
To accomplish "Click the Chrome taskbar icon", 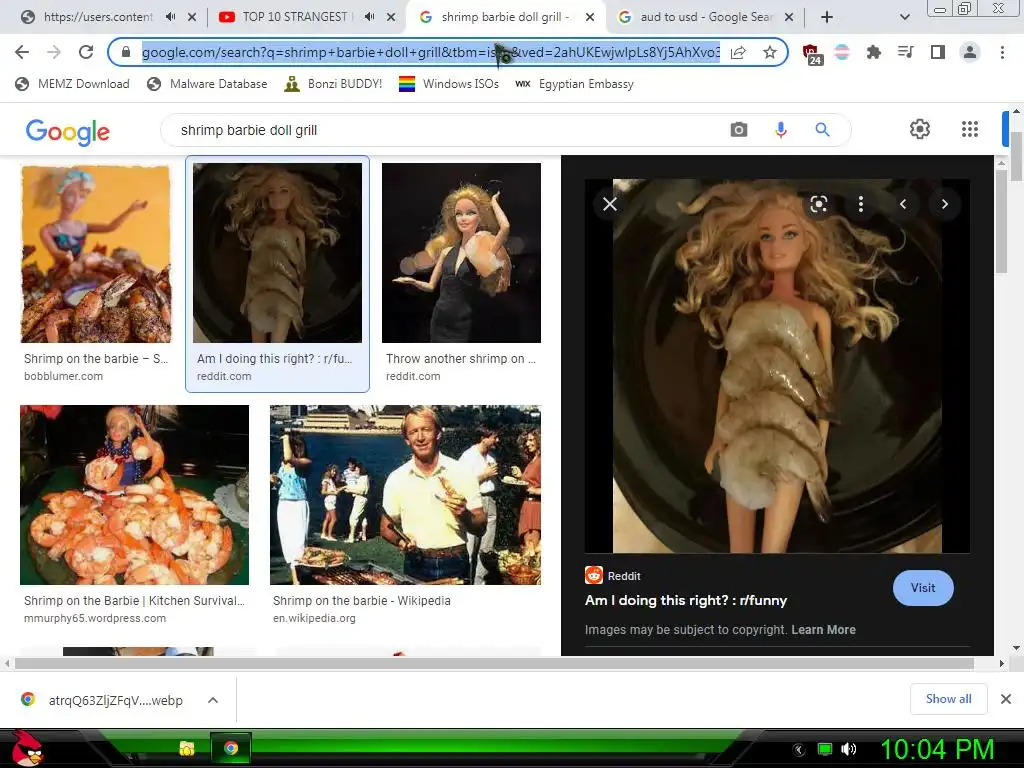I will tap(231, 748).
